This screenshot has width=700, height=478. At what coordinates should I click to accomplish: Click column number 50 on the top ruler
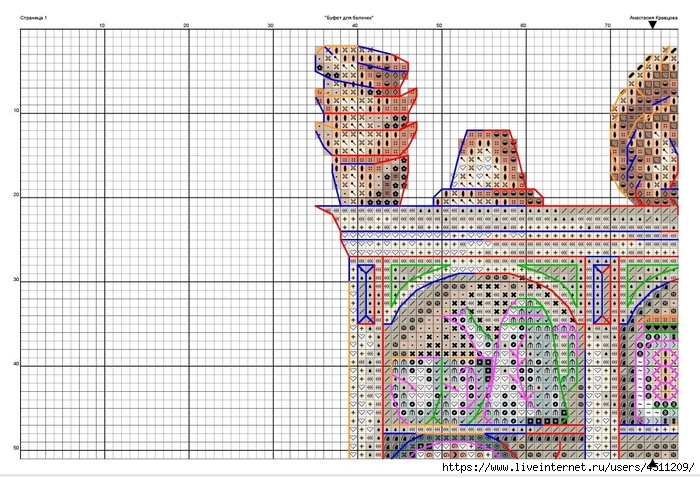tap(439, 25)
